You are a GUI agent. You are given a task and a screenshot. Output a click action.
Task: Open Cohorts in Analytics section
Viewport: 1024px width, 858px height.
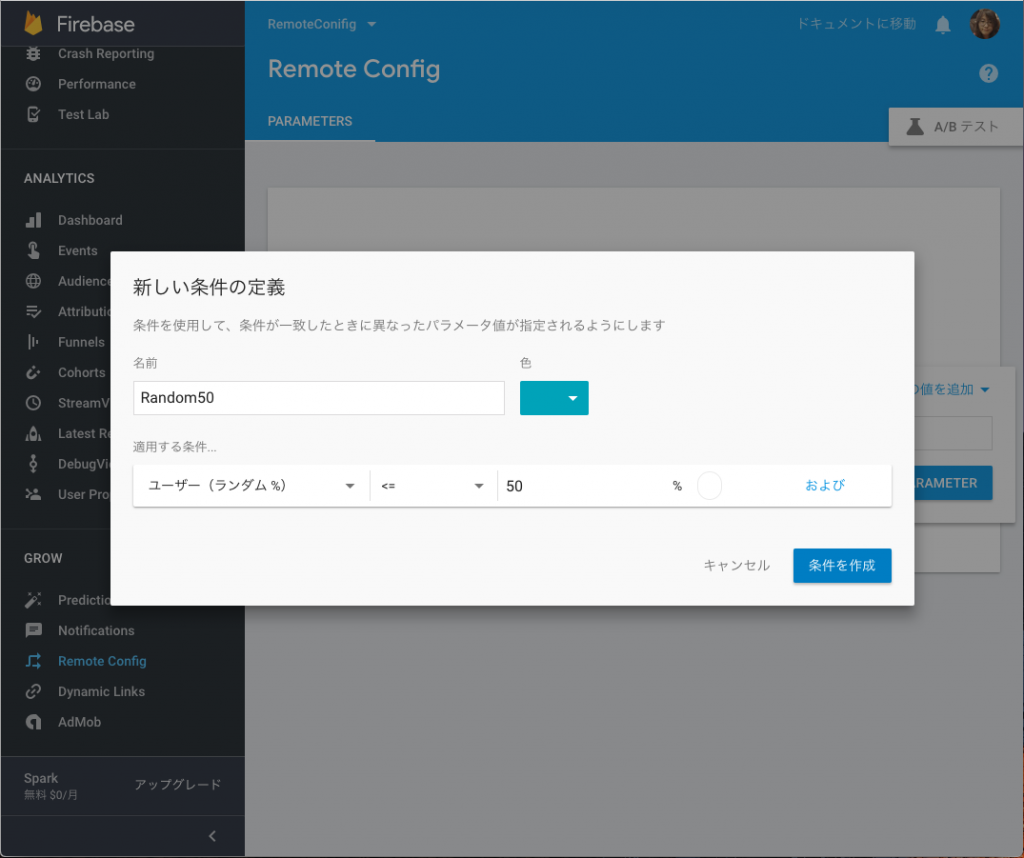(82, 372)
